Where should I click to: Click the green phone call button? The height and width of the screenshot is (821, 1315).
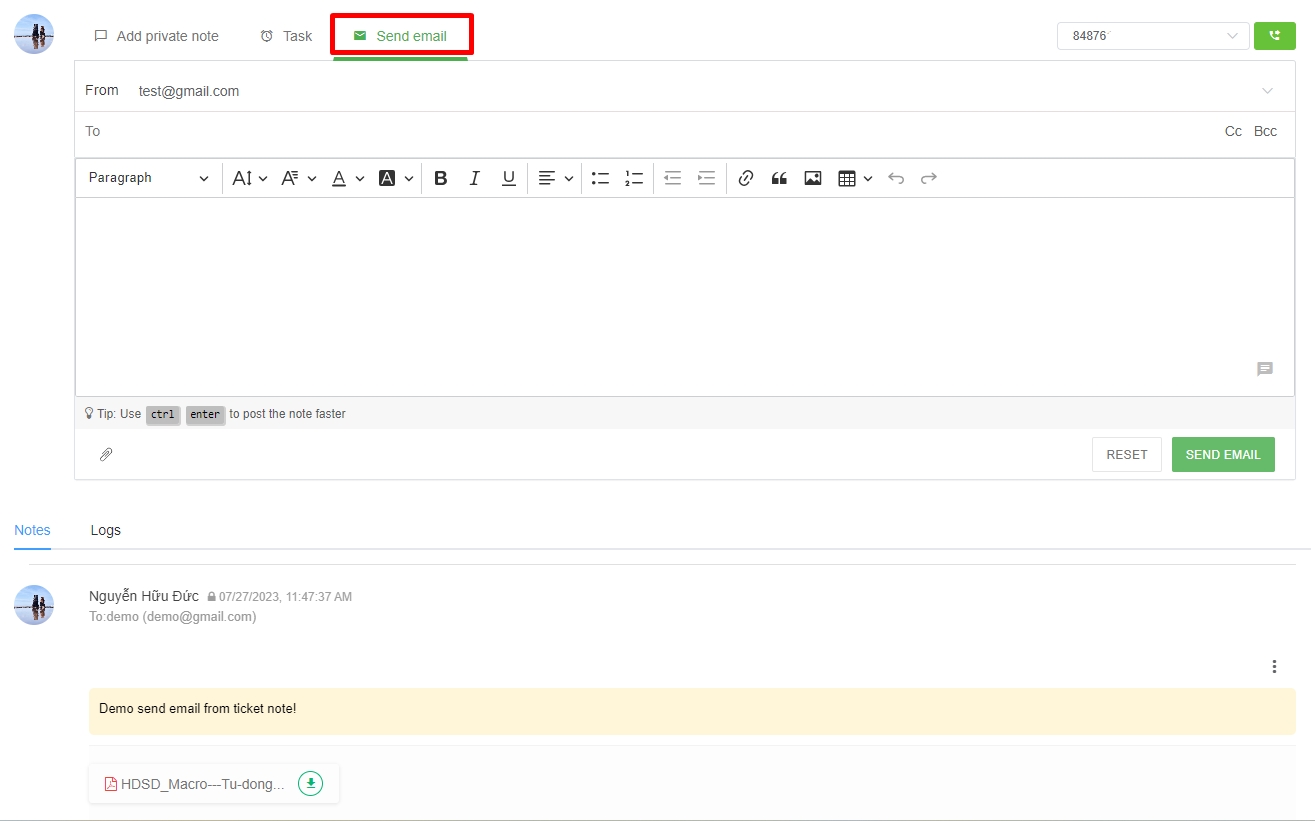pos(1274,36)
